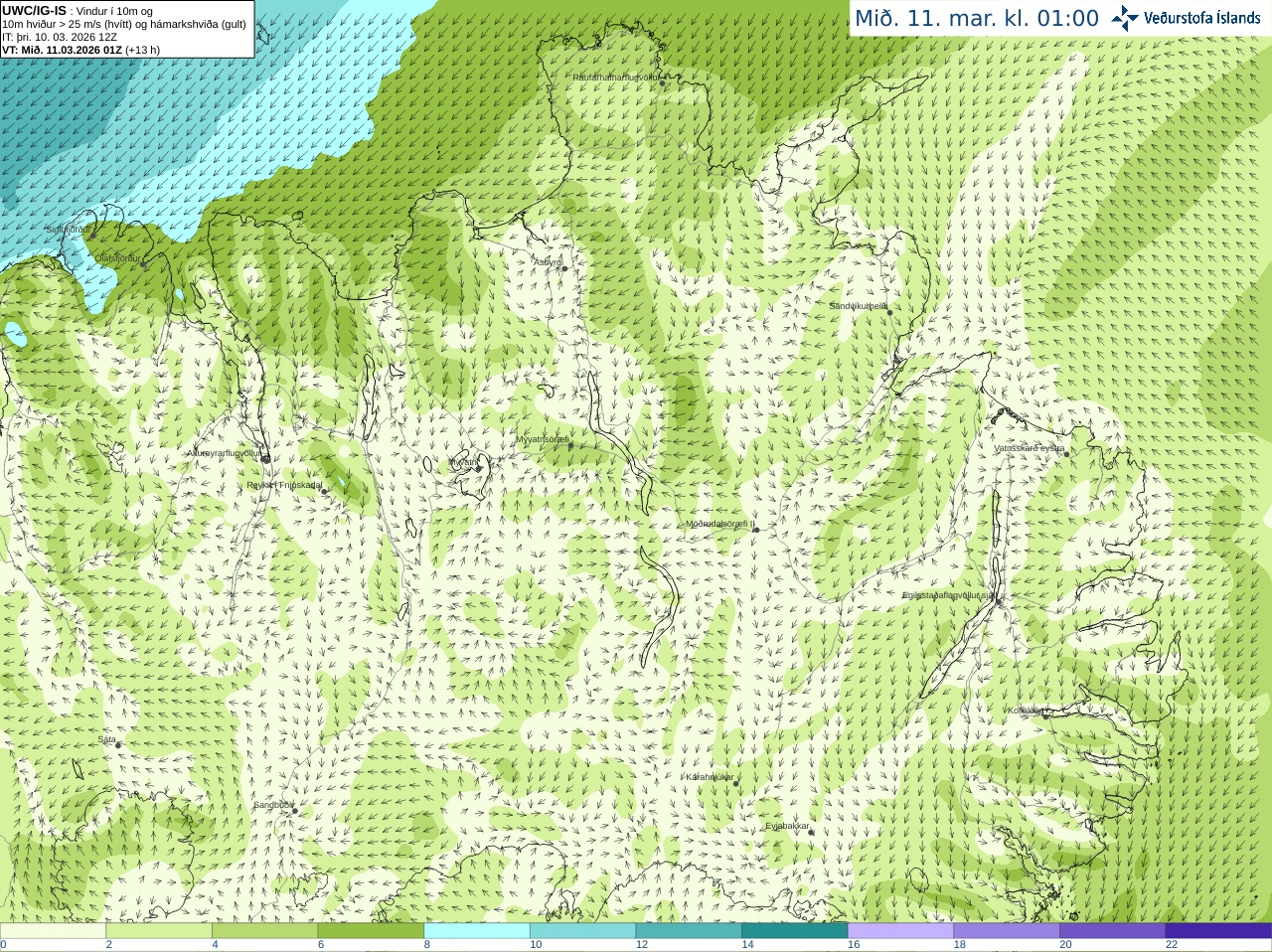Click the 18–20 m/s purple legend swatch

pyautogui.click(x=1007, y=931)
